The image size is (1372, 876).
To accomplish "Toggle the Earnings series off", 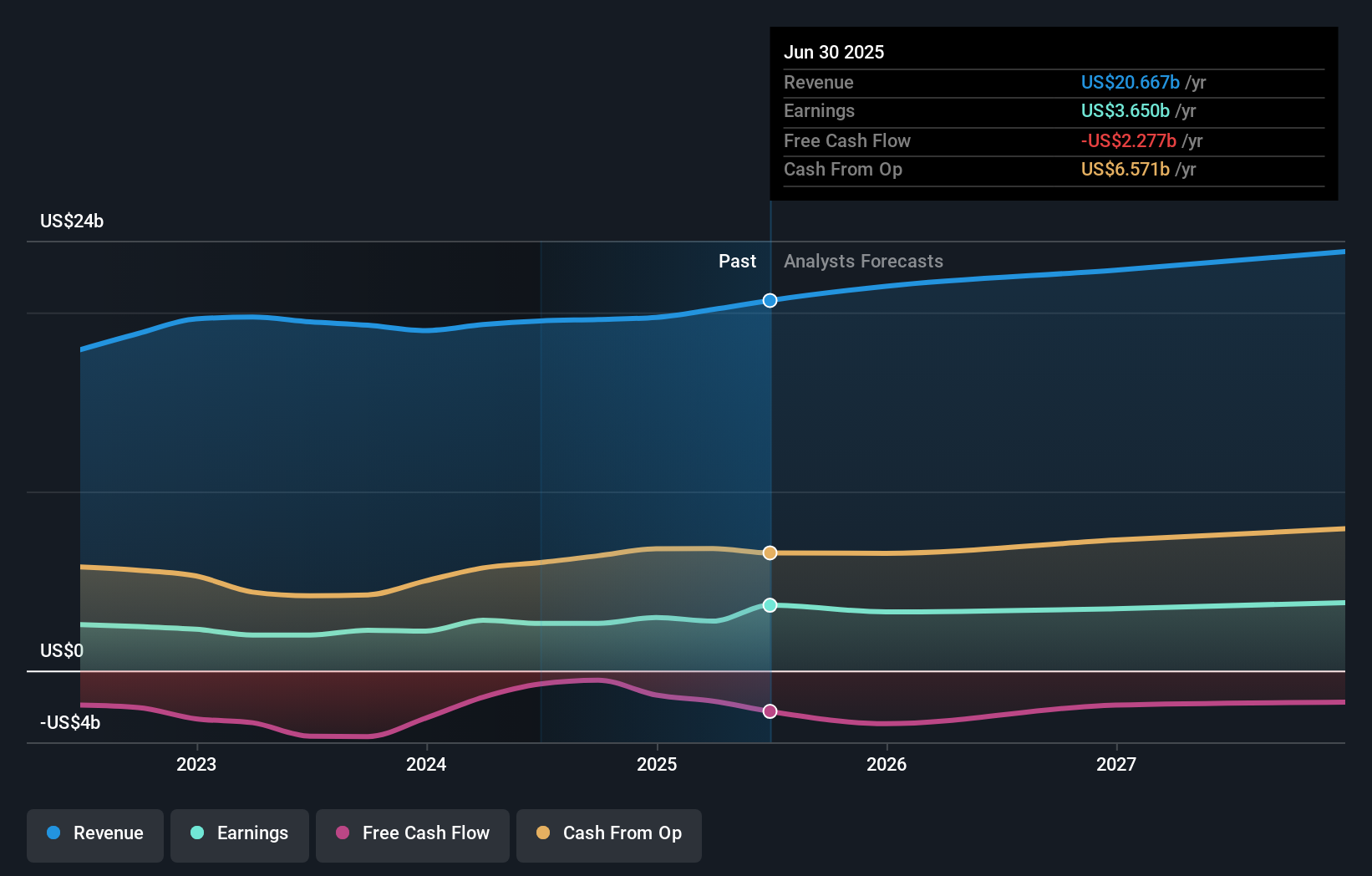I will tap(240, 833).
